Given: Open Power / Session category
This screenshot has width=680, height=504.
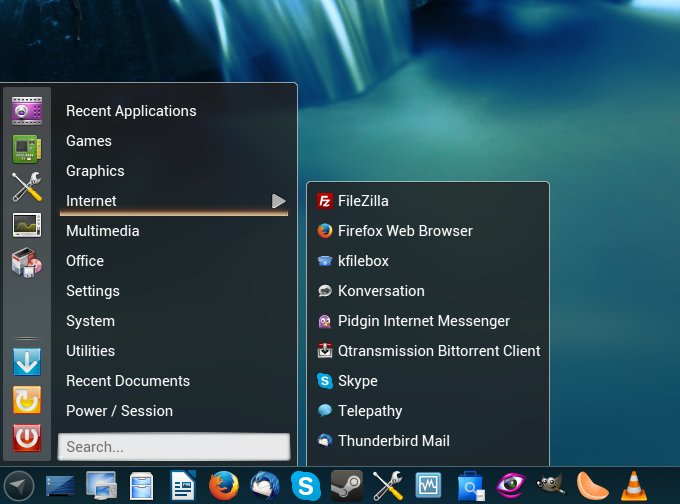Looking at the screenshot, I should point(174,411).
